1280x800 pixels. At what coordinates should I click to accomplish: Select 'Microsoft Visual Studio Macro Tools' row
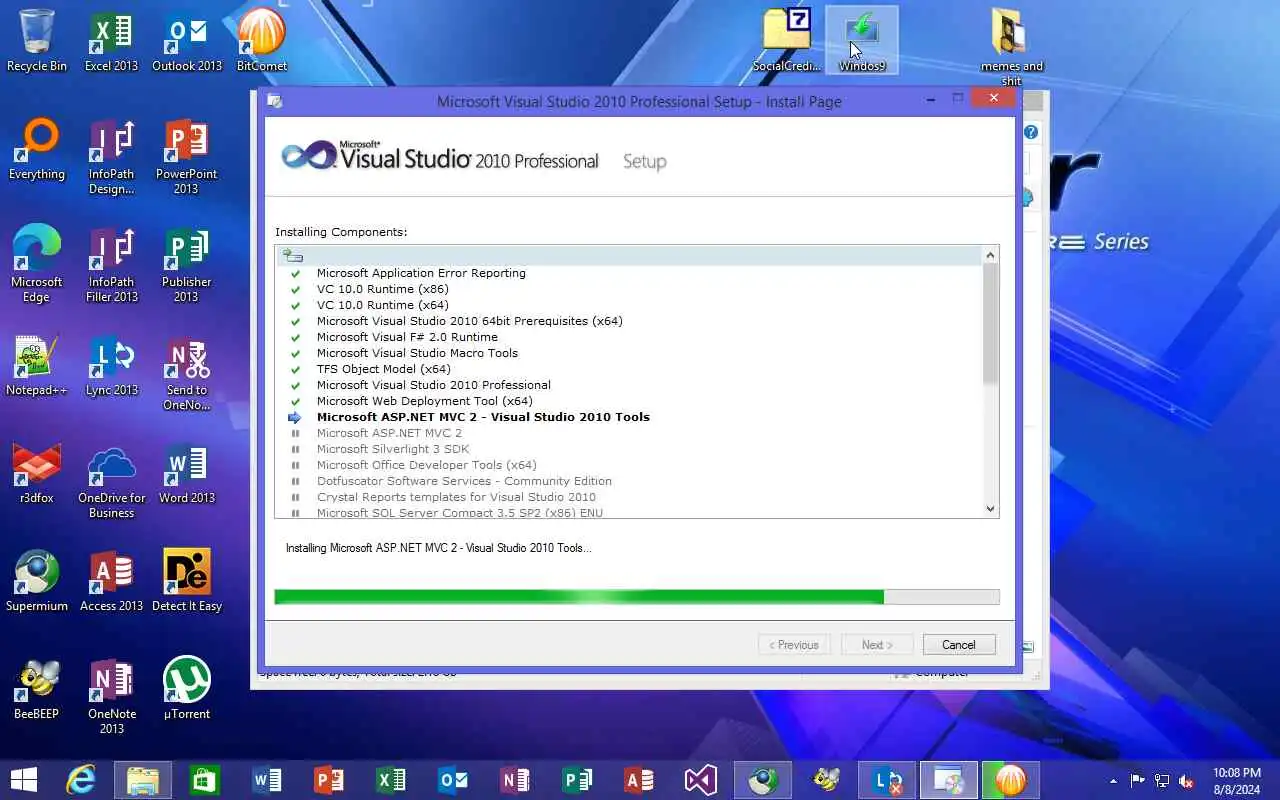pyautogui.click(x=417, y=353)
